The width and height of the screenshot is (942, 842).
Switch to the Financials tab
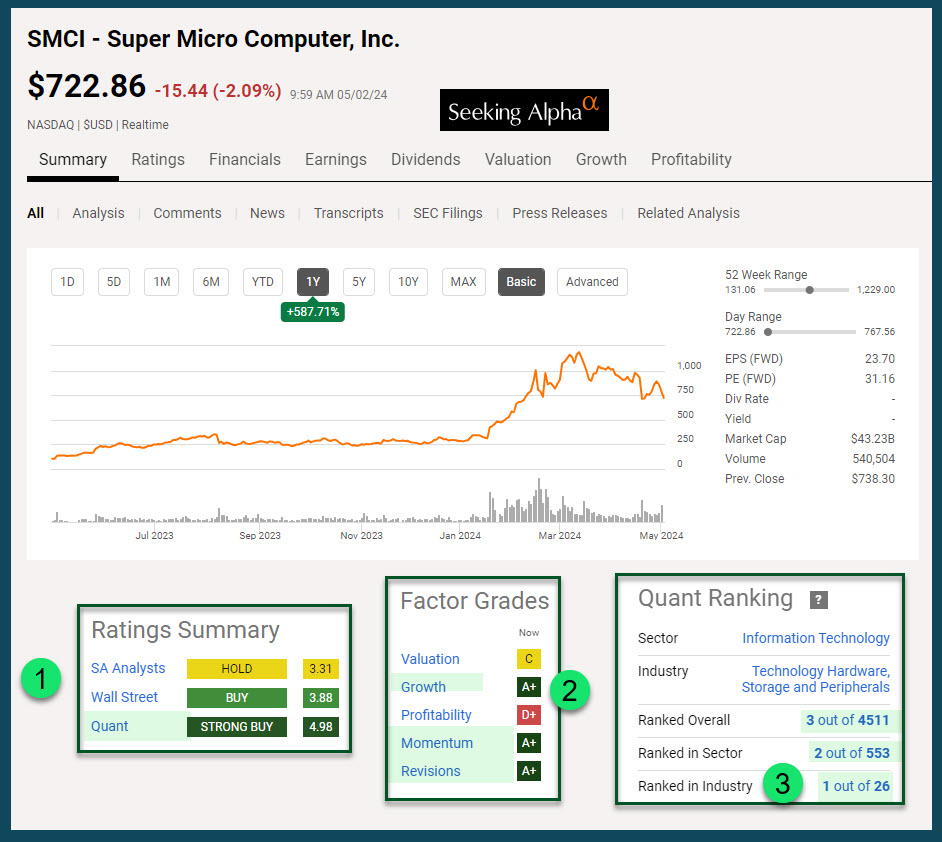(x=245, y=159)
